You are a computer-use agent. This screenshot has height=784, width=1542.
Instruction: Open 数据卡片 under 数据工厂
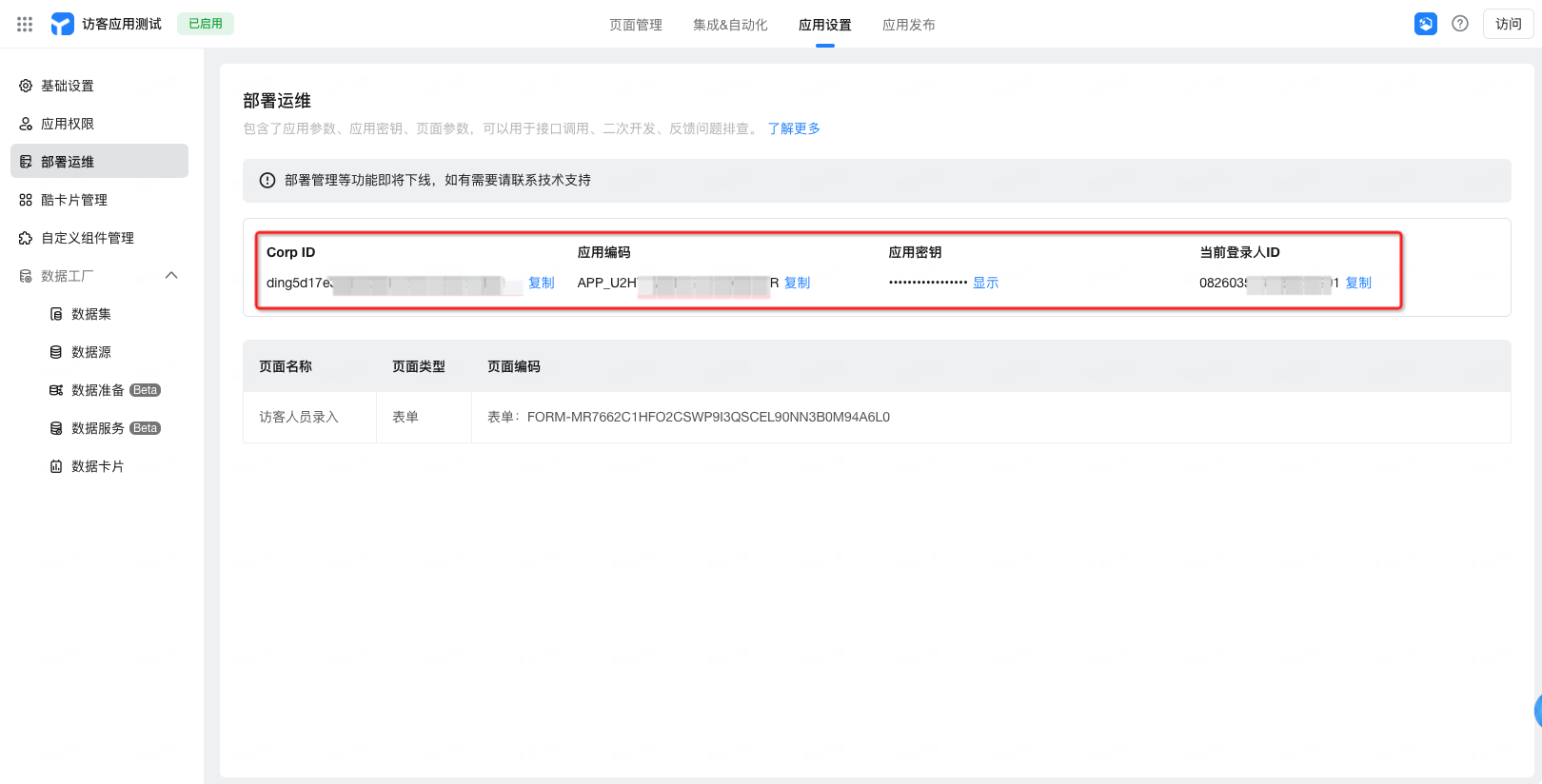[98, 466]
